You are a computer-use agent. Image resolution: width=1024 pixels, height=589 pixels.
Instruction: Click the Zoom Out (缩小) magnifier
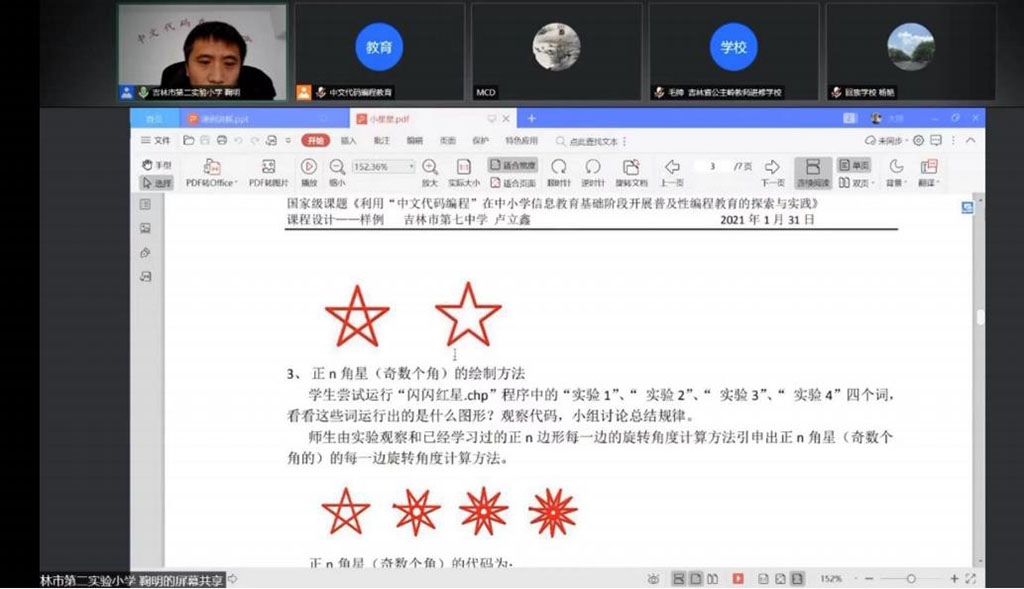click(337, 172)
